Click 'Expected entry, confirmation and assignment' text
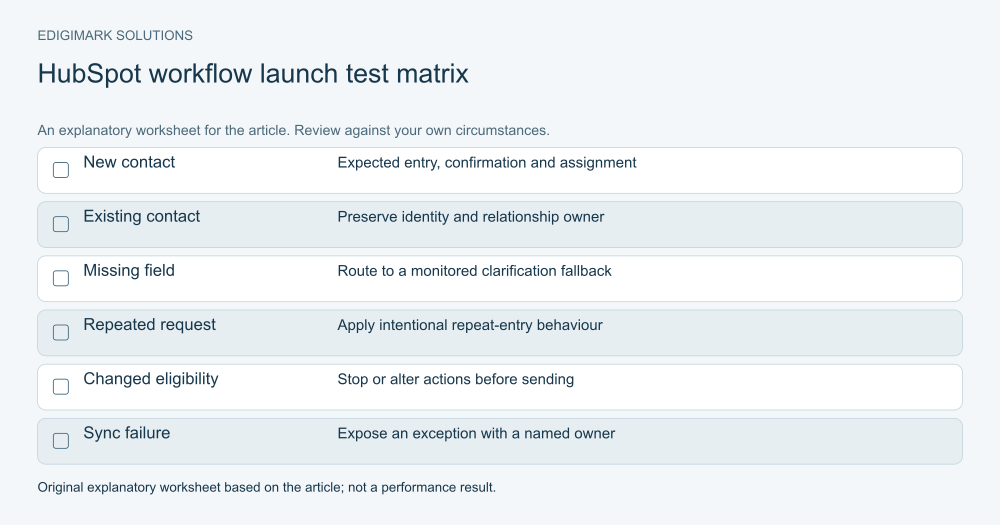Viewport: 1000px width, 525px height. [x=487, y=163]
